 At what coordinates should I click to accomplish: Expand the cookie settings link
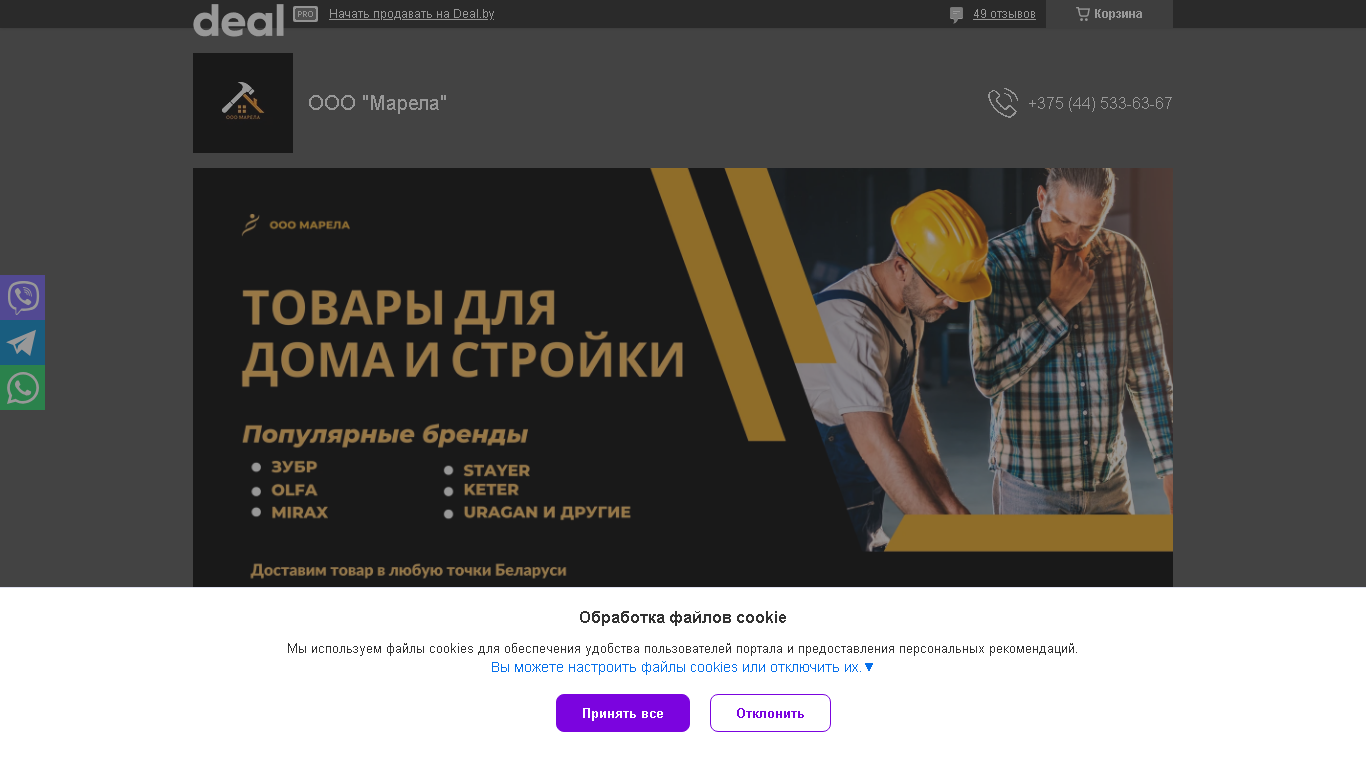click(x=682, y=667)
